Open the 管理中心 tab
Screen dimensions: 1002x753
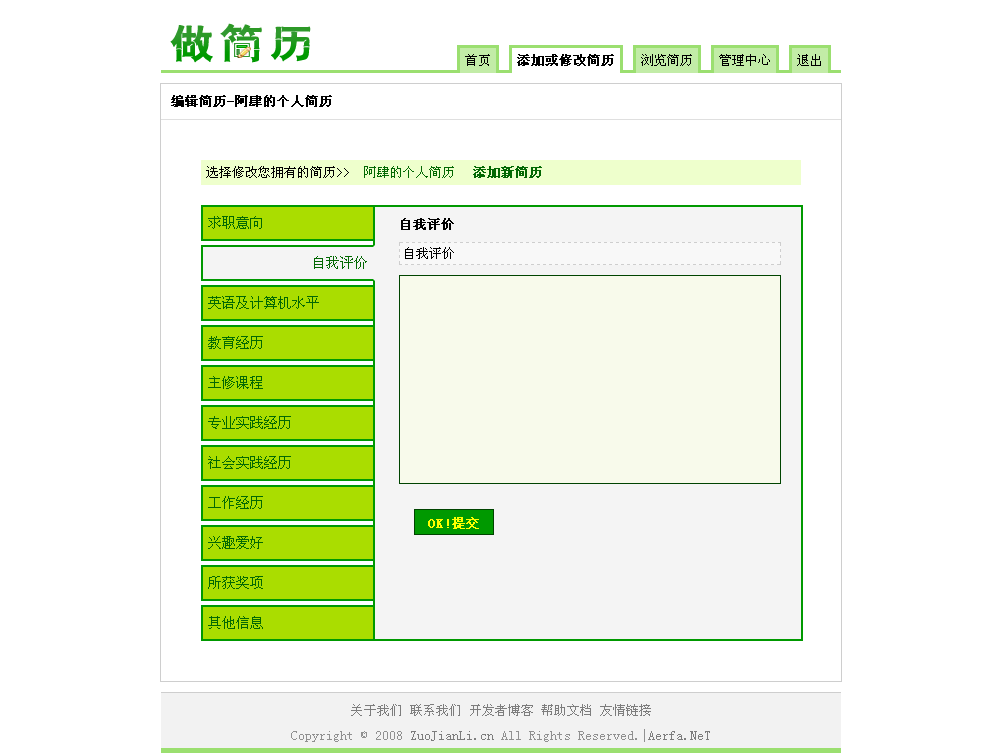(744, 59)
